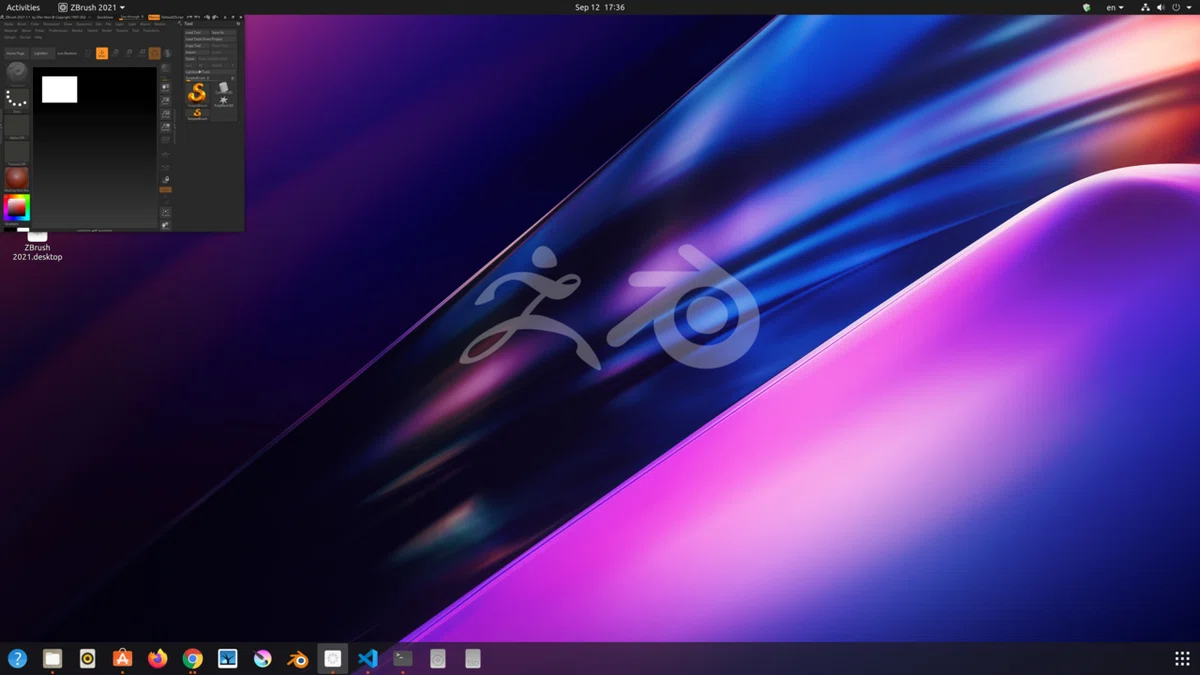The image size is (1200, 675).
Task: Toggle the Live Boolean button
Action: [x=67, y=53]
